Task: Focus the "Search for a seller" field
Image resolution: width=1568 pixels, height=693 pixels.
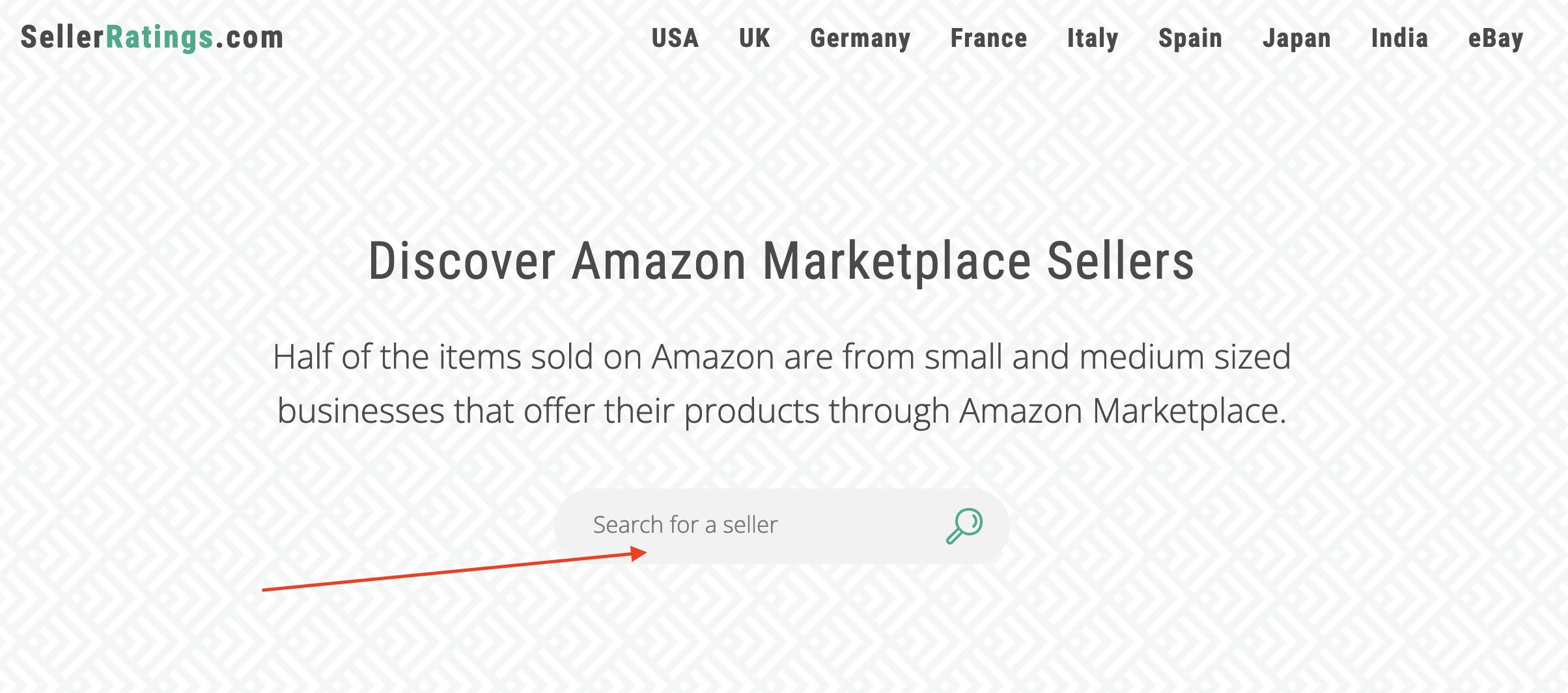Action: click(749, 525)
